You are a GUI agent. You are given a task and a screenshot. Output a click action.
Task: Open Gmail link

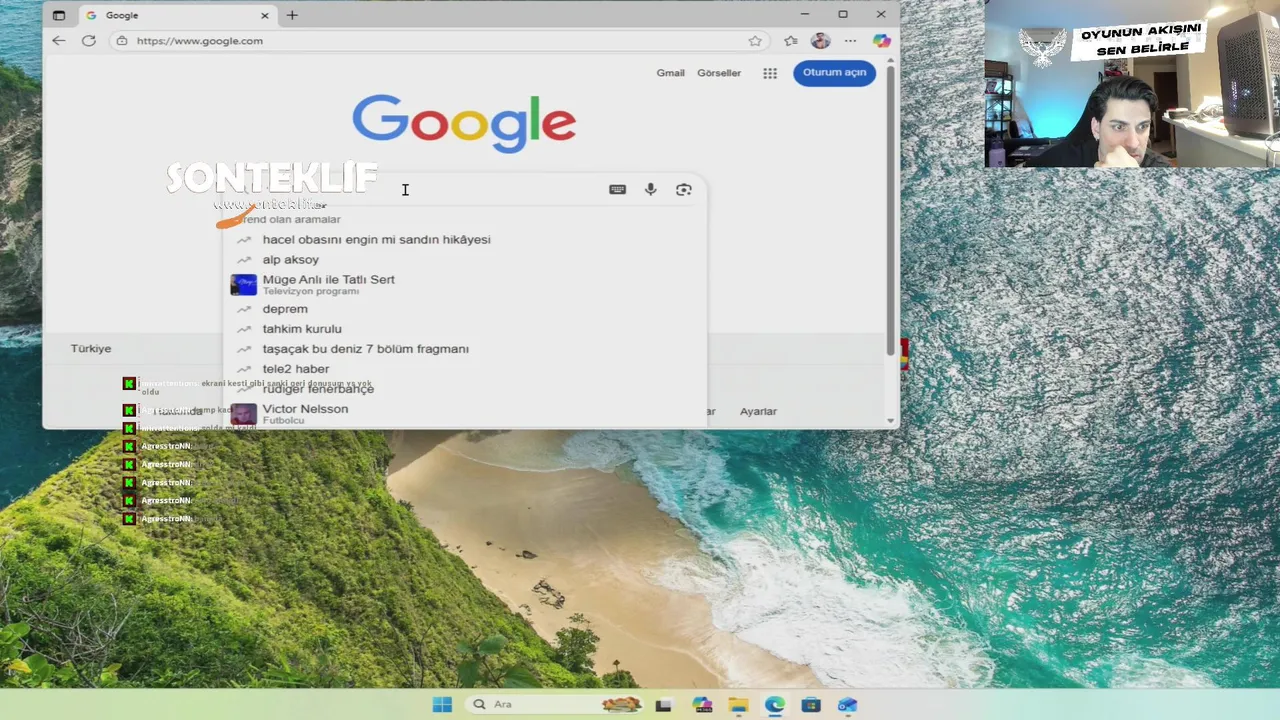670,73
